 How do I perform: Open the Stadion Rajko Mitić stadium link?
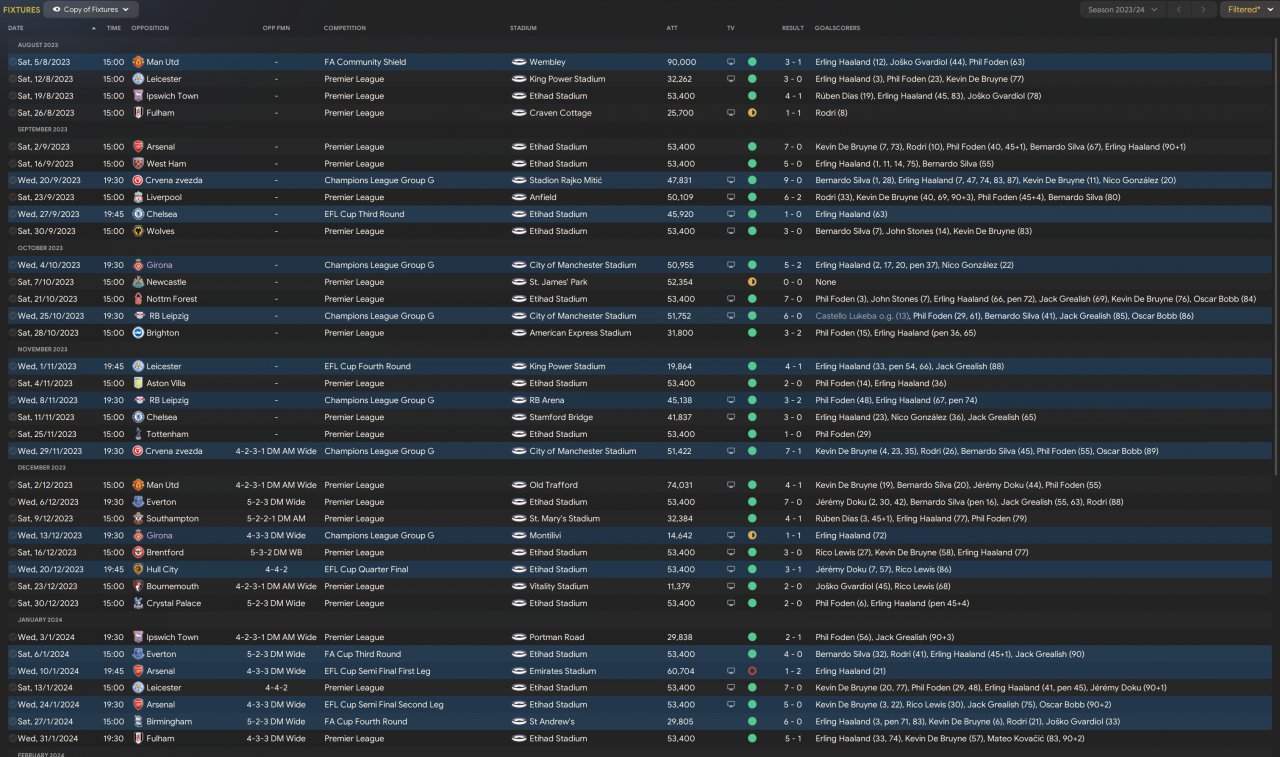point(565,181)
